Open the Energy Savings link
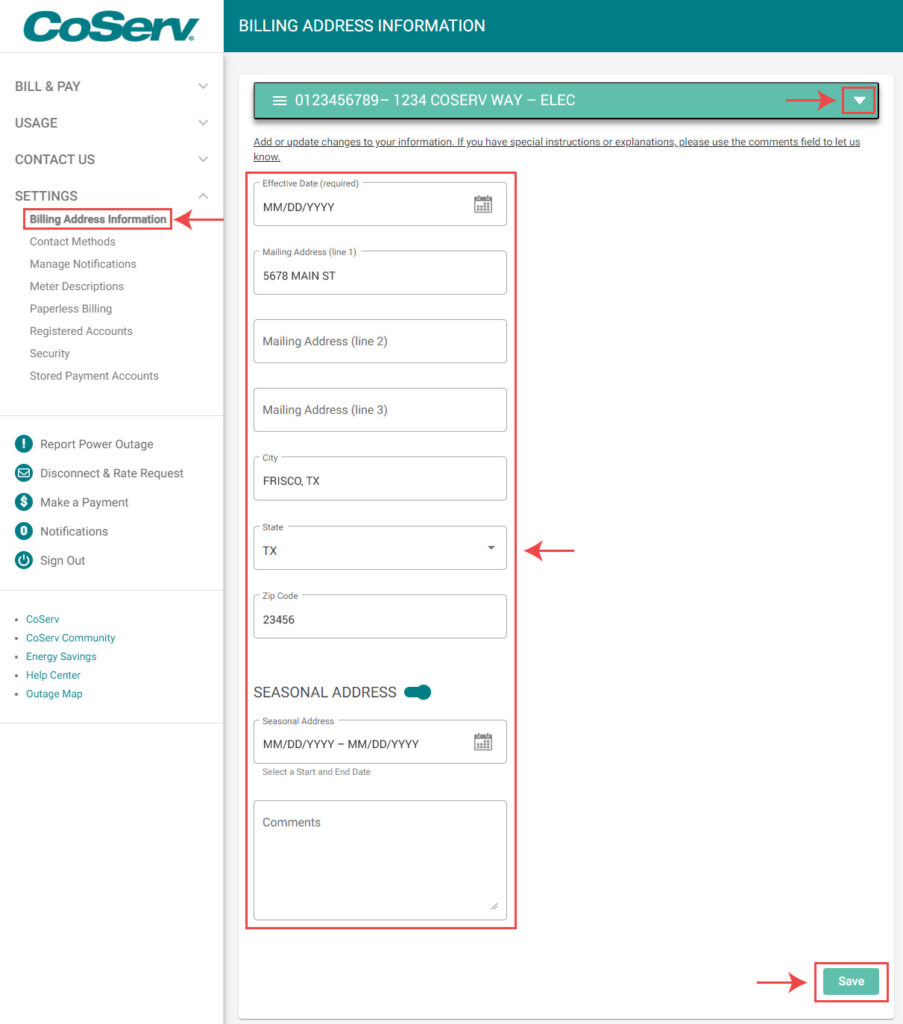This screenshot has width=903, height=1024. [61, 657]
